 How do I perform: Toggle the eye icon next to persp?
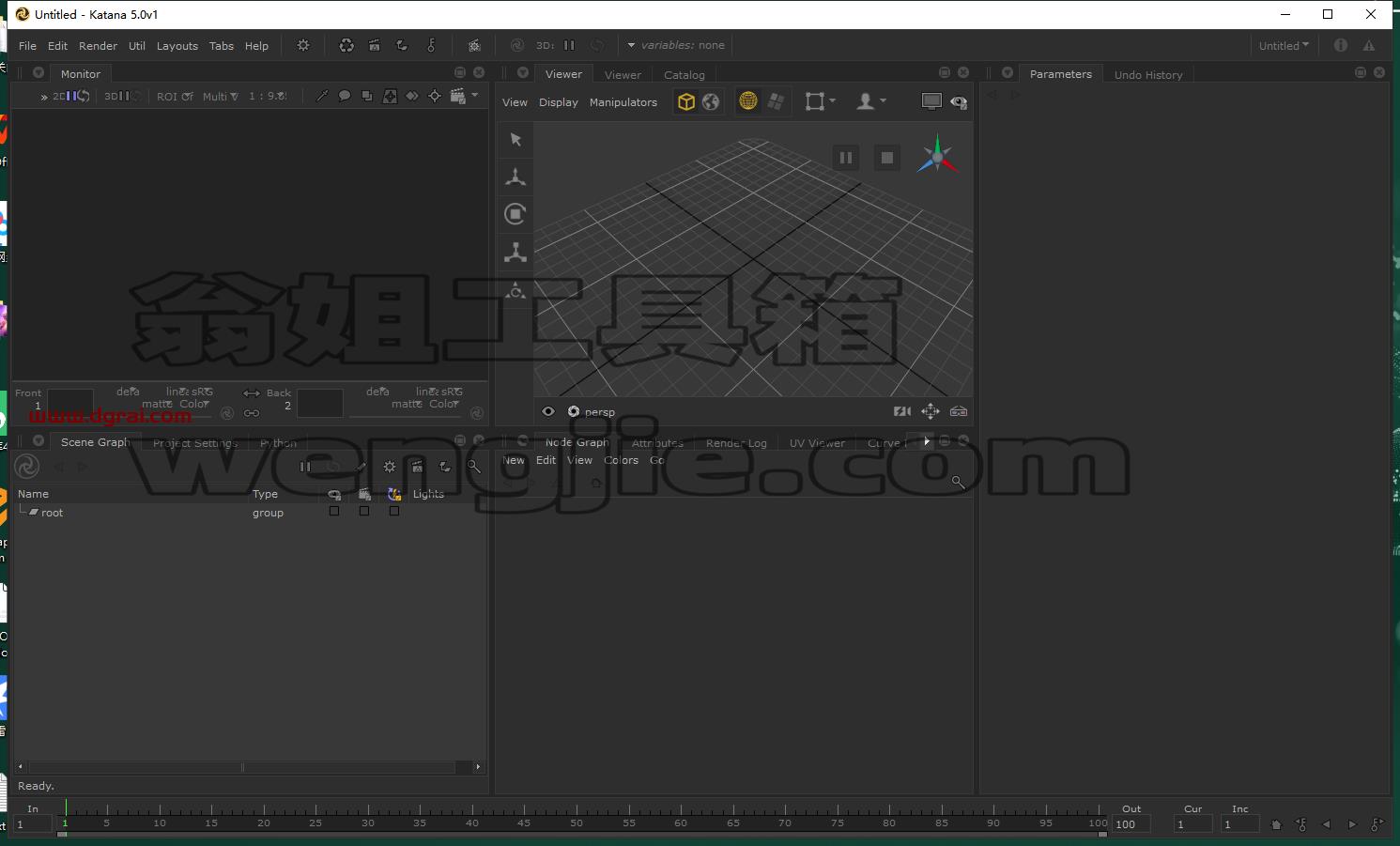click(548, 411)
